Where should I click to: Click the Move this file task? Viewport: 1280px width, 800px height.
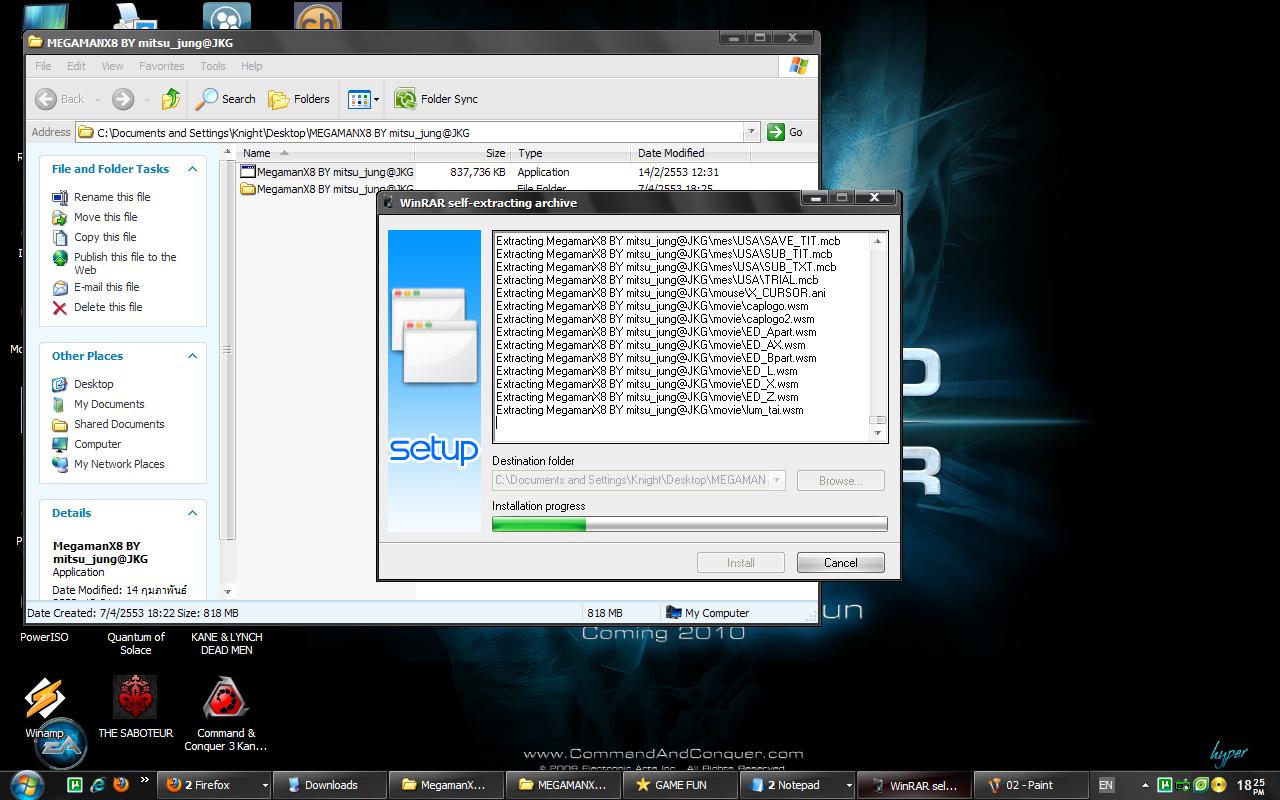pyautogui.click(x=105, y=217)
